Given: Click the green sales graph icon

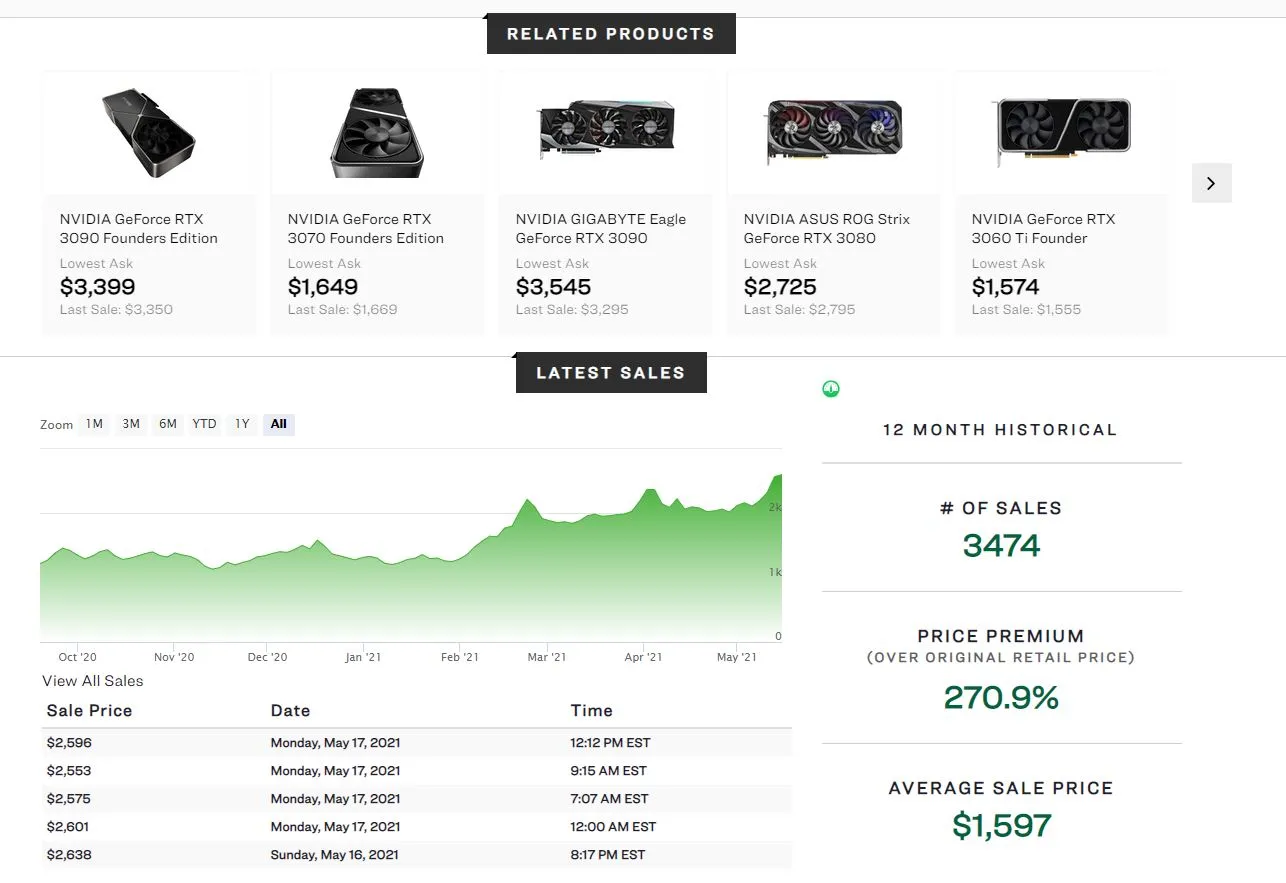Looking at the screenshot, I should [x=831, y=388].
